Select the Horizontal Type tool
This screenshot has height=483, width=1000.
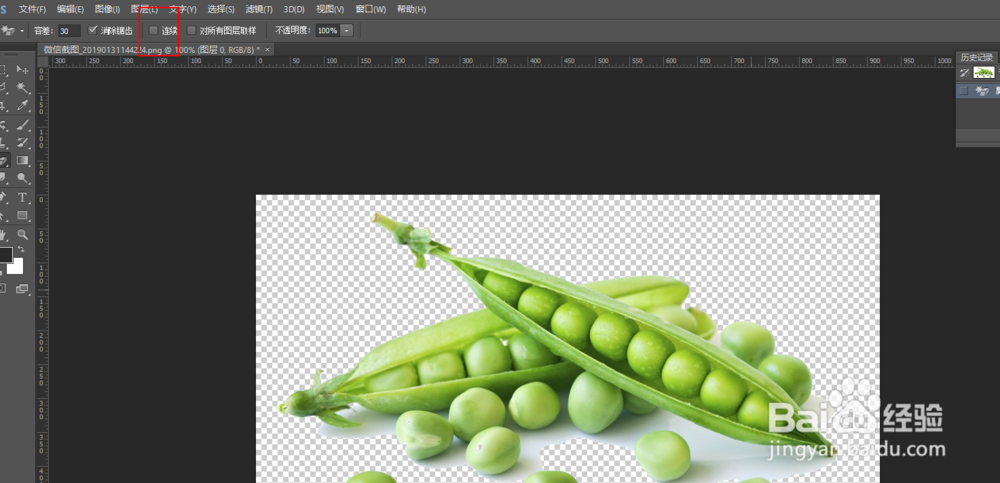(22, 197)
